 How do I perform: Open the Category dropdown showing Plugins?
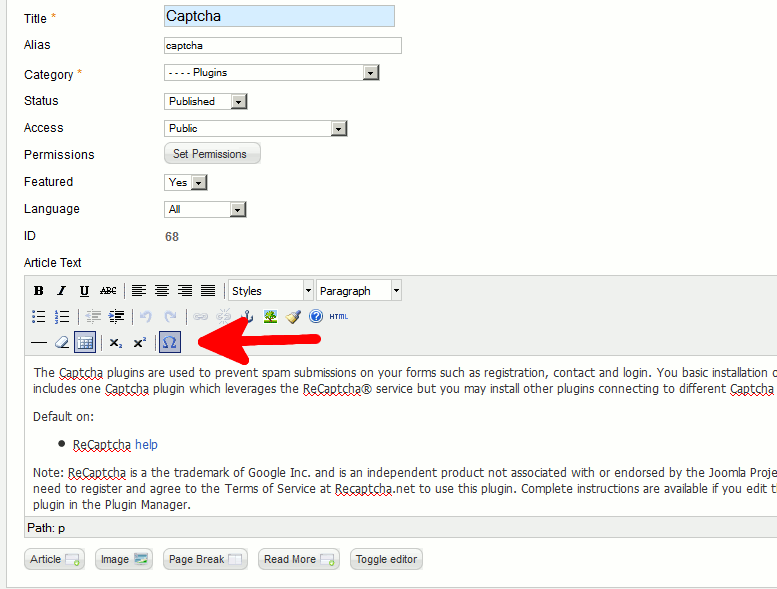(x=272, y=73)
